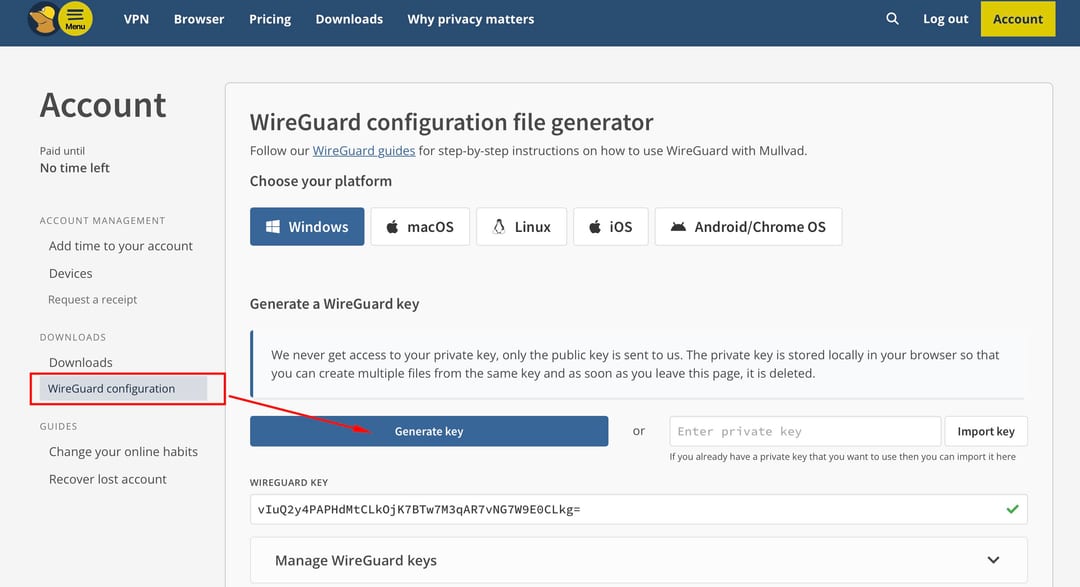Select the iOS platform
The height and width of the screenshot is (587, 1080).
tap(611, 227)
